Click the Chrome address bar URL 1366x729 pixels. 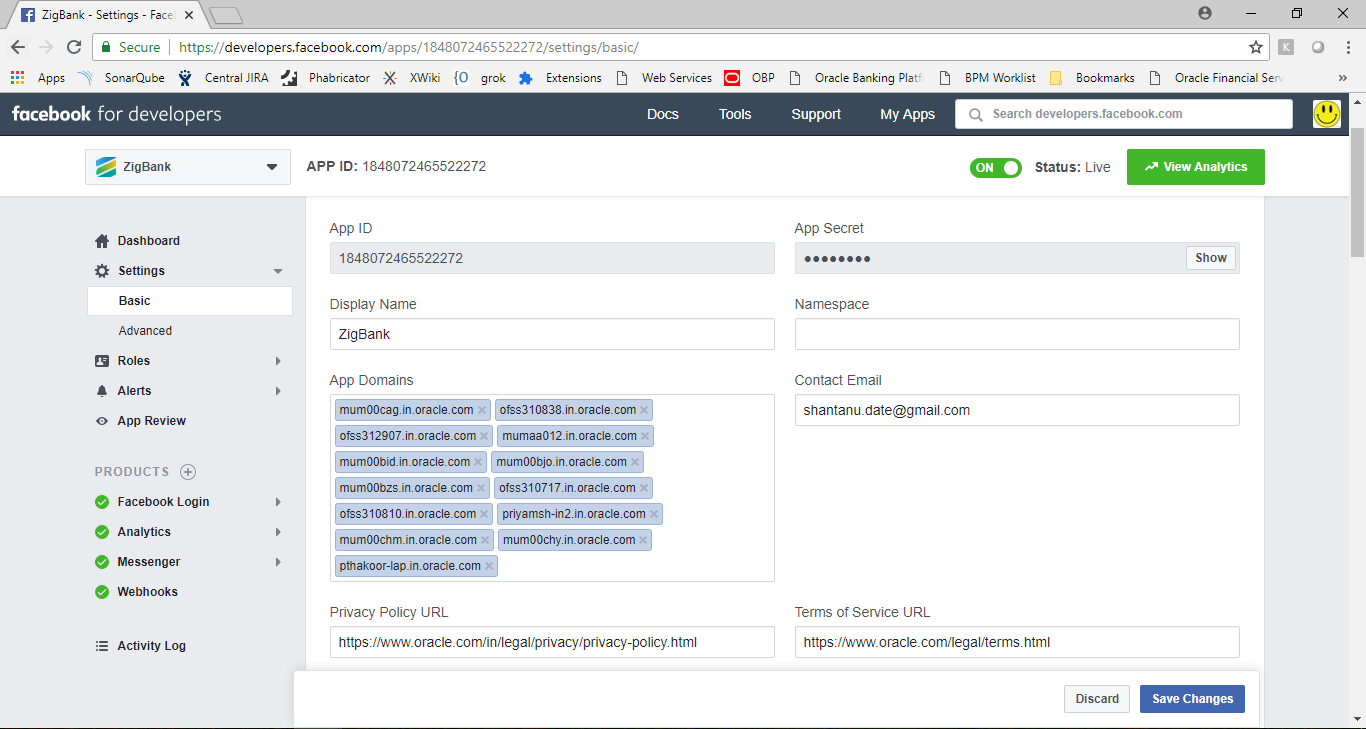(408, 47)
